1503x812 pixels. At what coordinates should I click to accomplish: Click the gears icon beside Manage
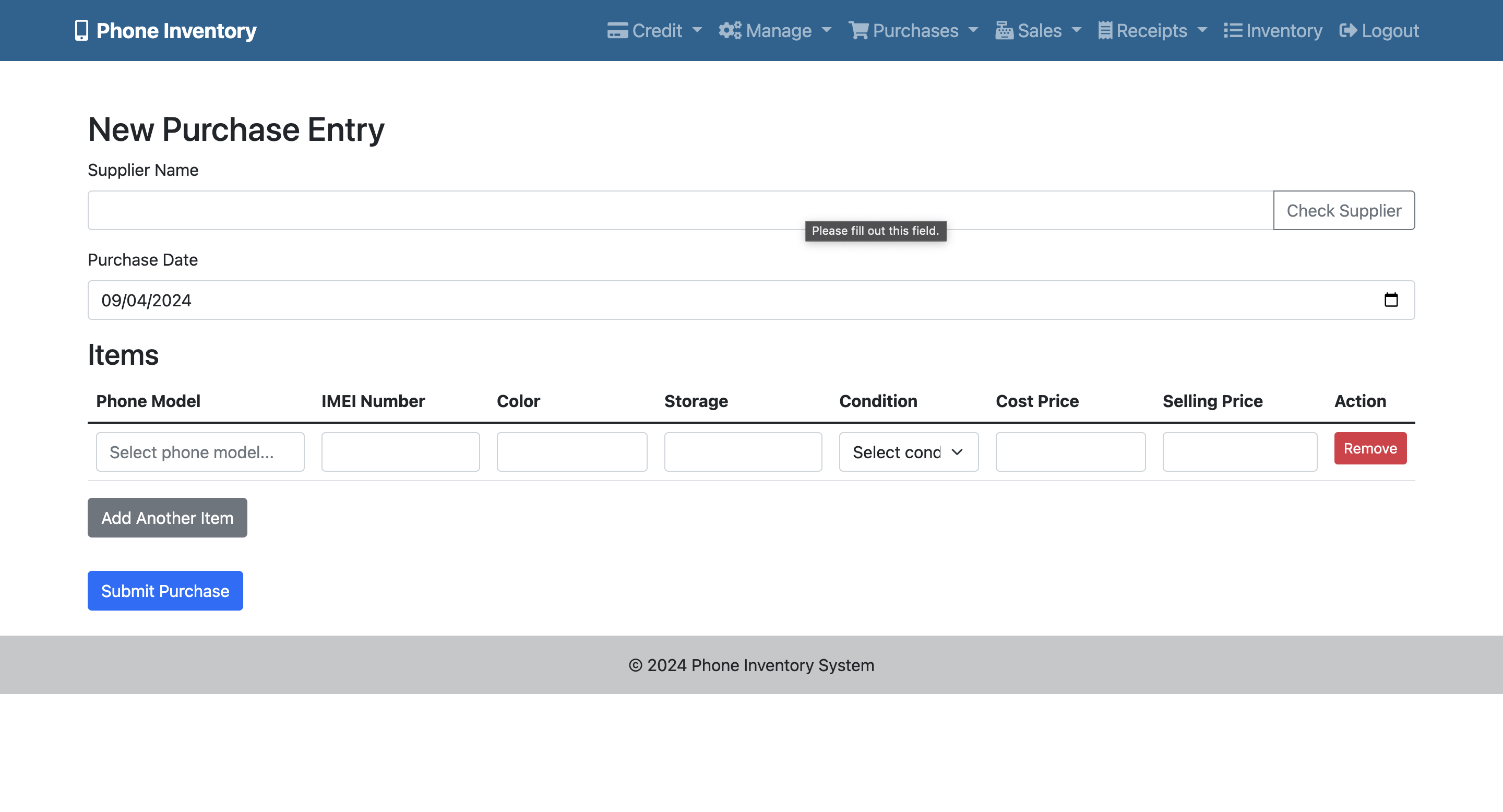pyautogui.click(x=730, y=30)
